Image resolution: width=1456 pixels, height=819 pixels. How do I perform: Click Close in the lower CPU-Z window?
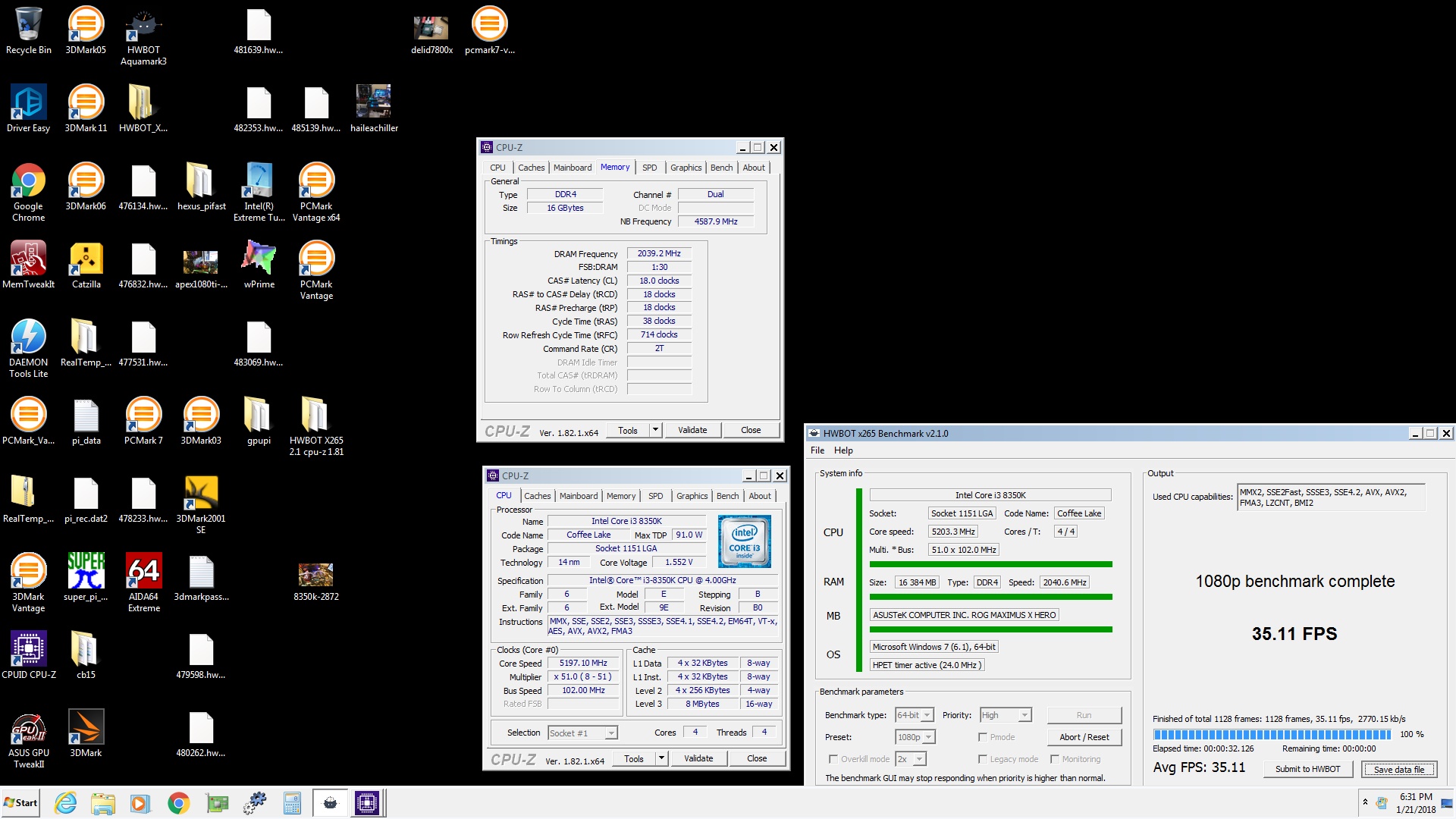(757, 758)
